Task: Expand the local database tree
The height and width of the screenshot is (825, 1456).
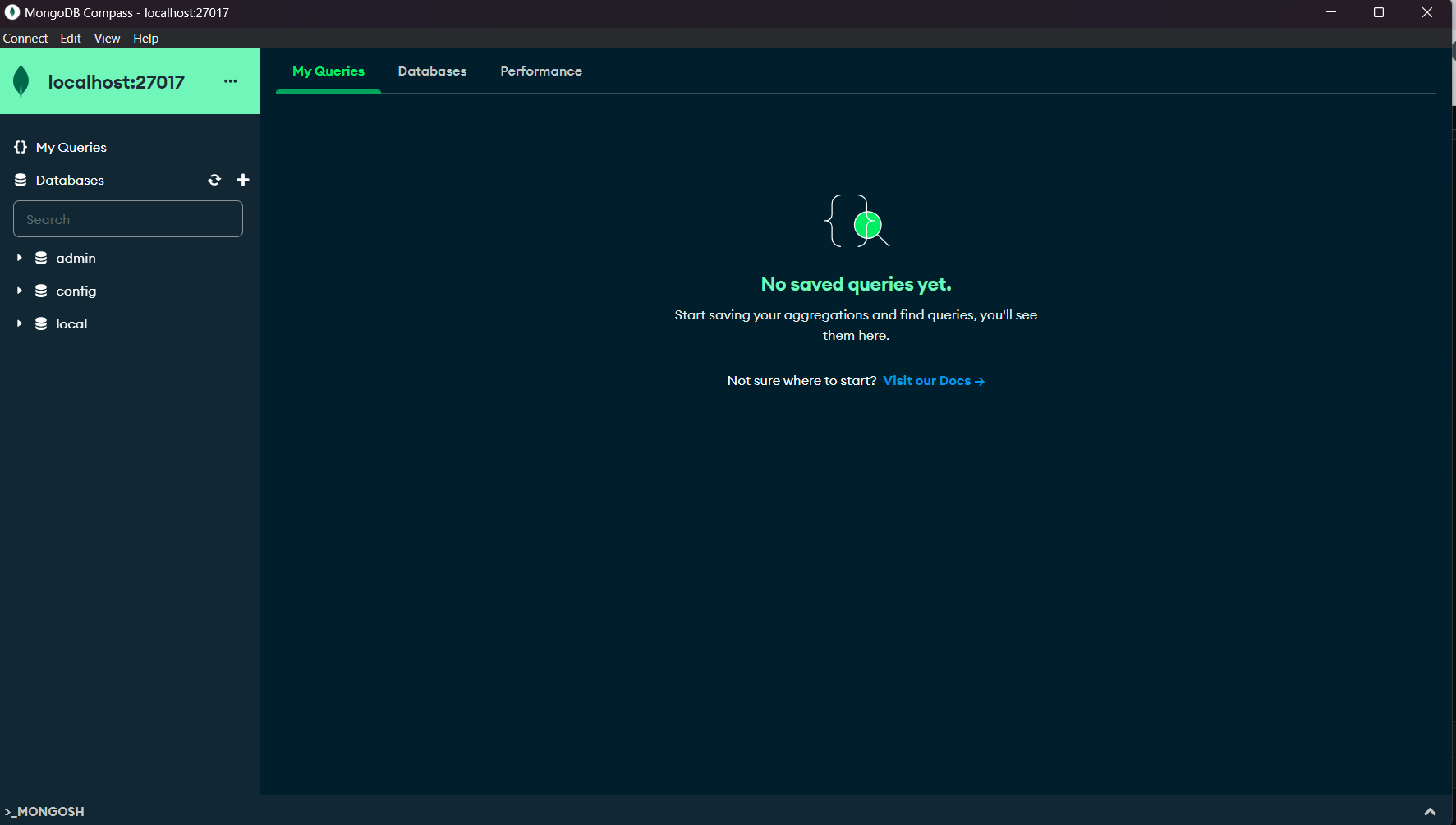Action: coord(19,323)
